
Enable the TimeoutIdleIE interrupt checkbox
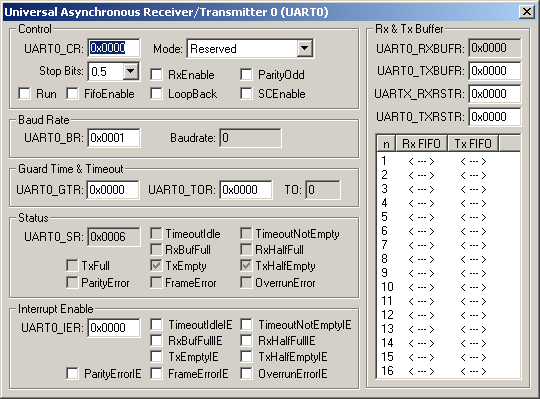click(156, 324)
